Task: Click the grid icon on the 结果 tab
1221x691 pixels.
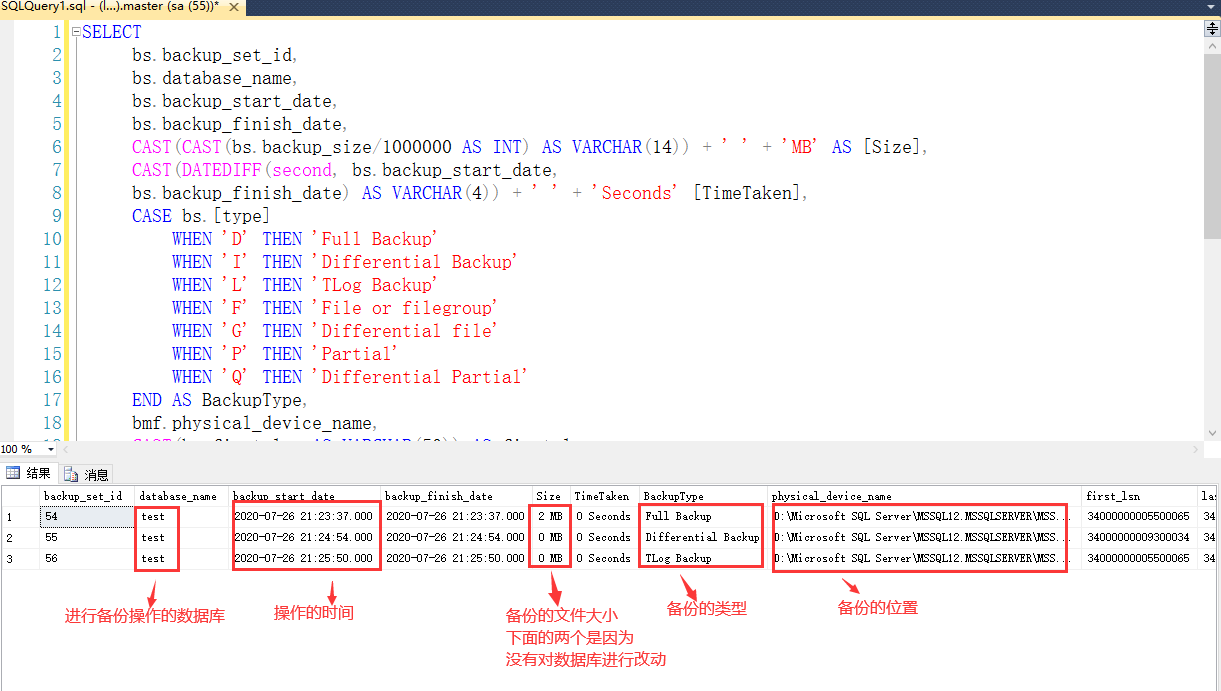Action: point(14,473)
